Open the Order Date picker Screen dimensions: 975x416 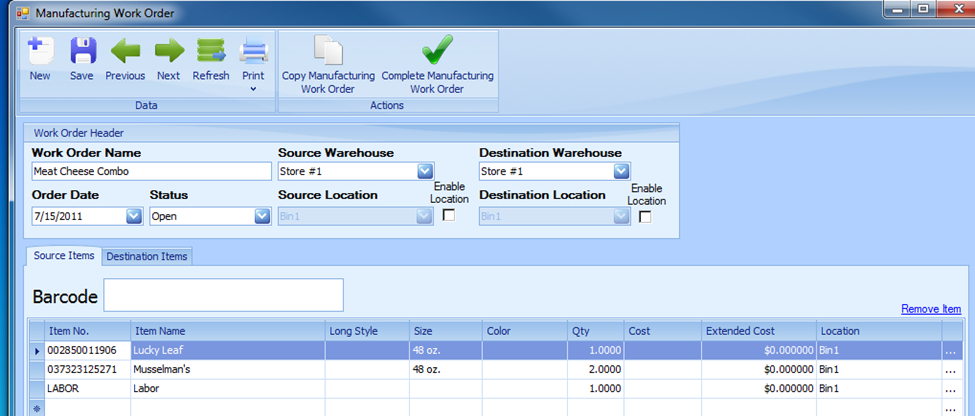tap(134, 216)
